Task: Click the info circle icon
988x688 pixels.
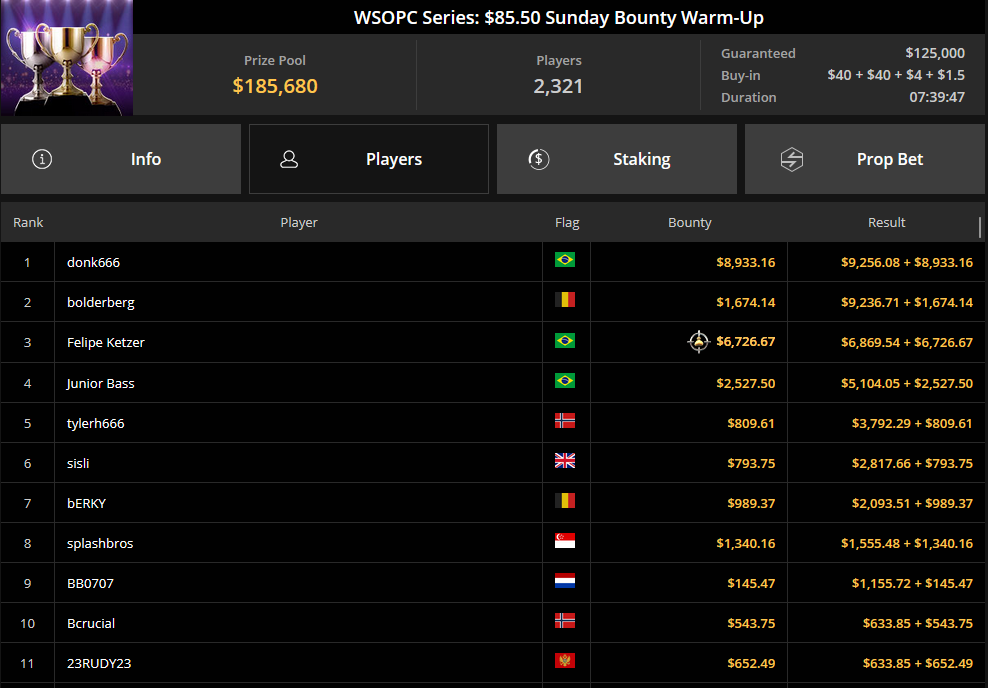Action: [42, 159]
